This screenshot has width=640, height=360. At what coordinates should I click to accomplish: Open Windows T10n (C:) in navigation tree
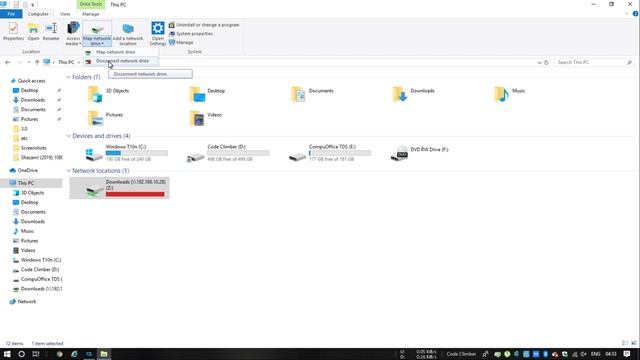pyautogui.click(x=40, y=260)
